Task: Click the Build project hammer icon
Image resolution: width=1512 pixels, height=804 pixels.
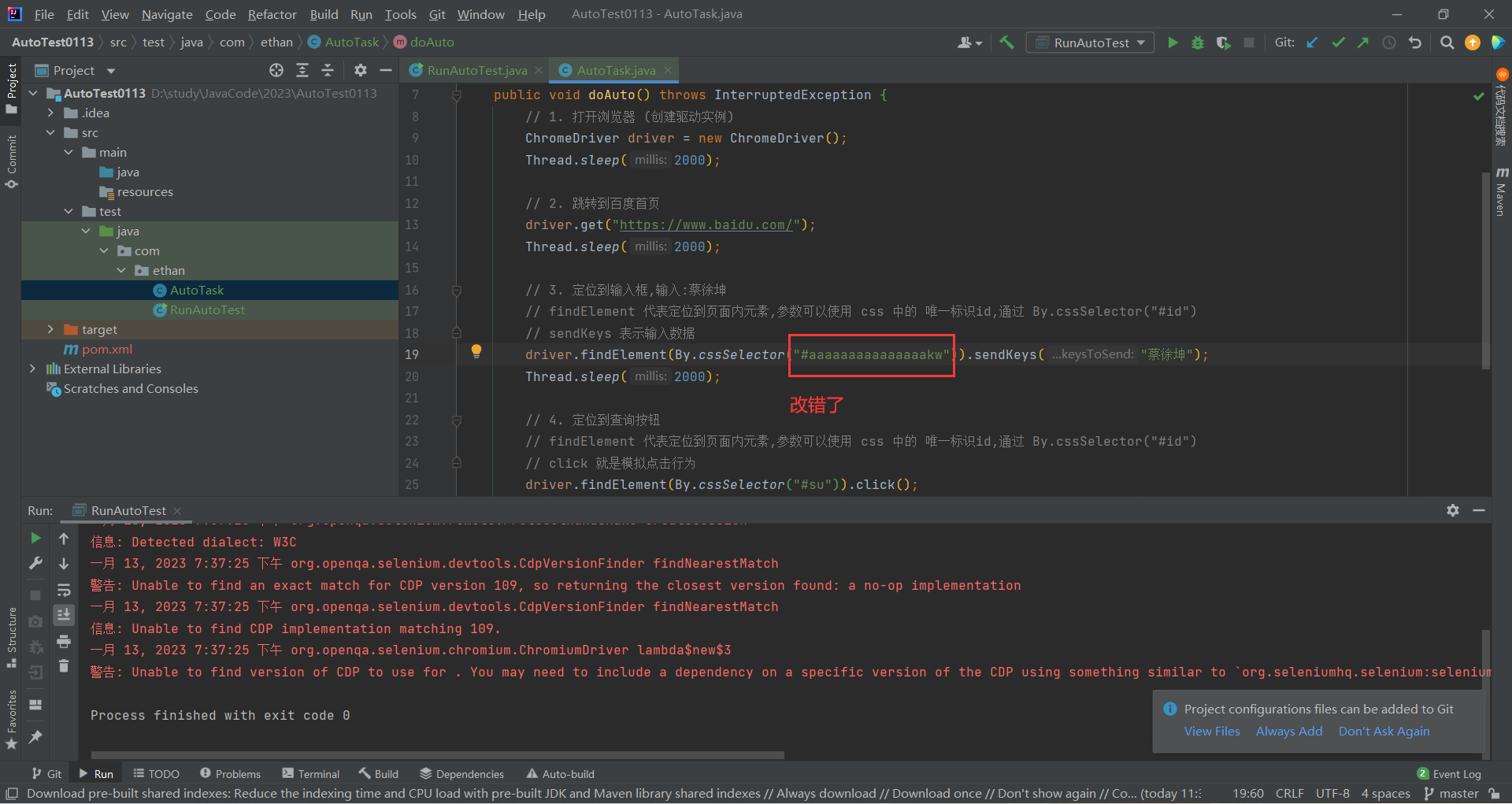Action: pyautogui.click(x=1006, y=43)
